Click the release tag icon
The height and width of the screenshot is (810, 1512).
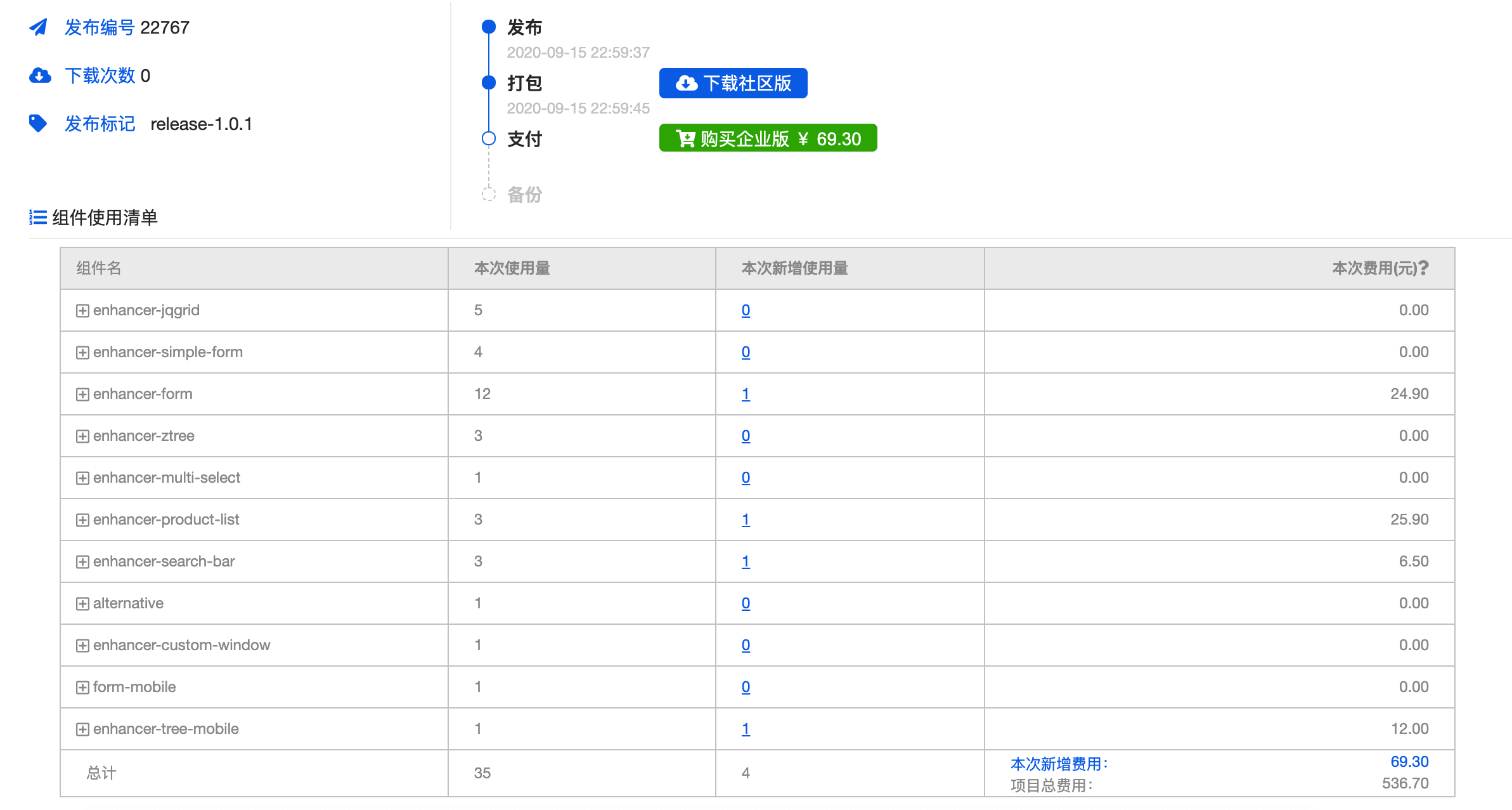pyautogui.click(x=38, y=123)
